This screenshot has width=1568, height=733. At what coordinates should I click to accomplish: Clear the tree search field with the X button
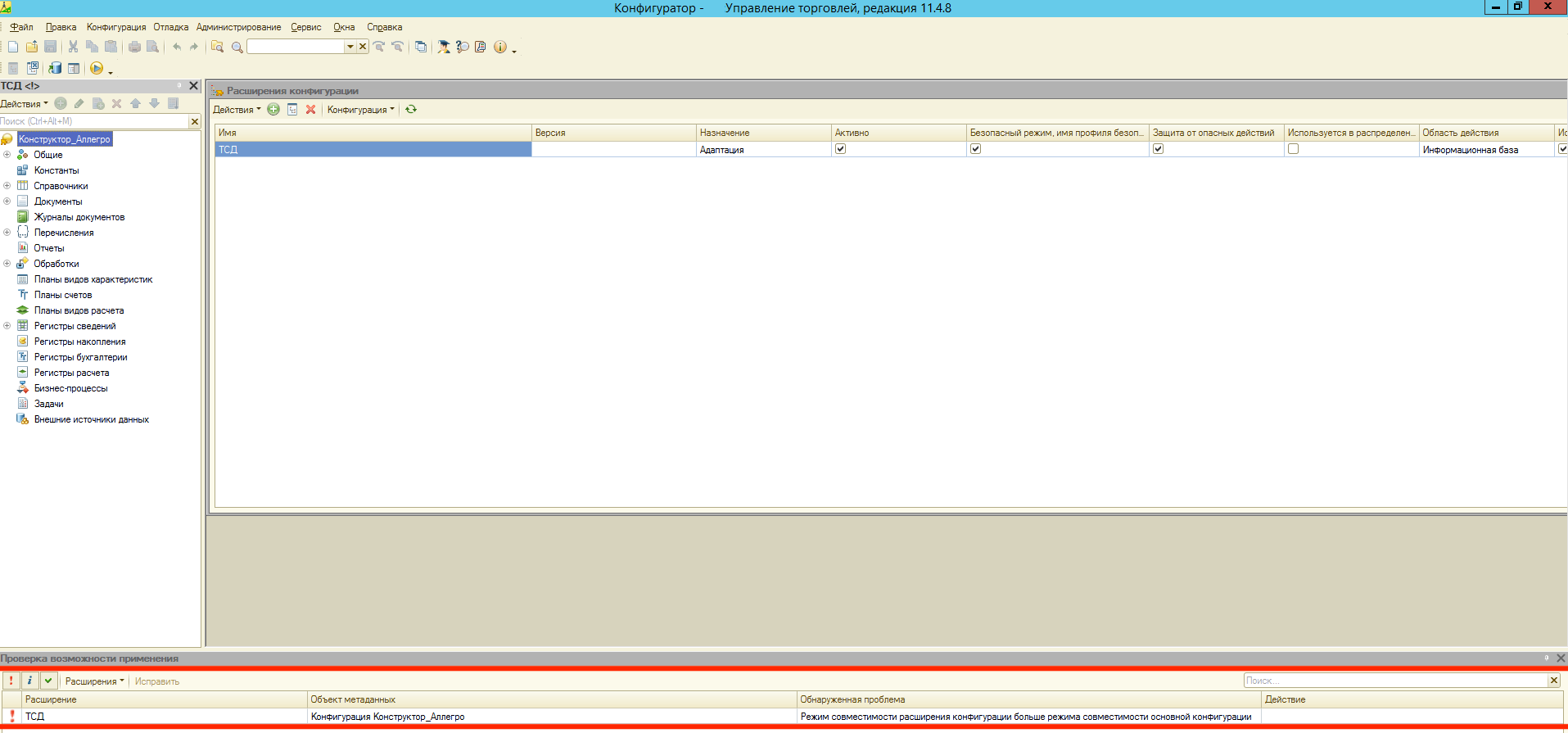pyautogui.click(x=195, y=122)
